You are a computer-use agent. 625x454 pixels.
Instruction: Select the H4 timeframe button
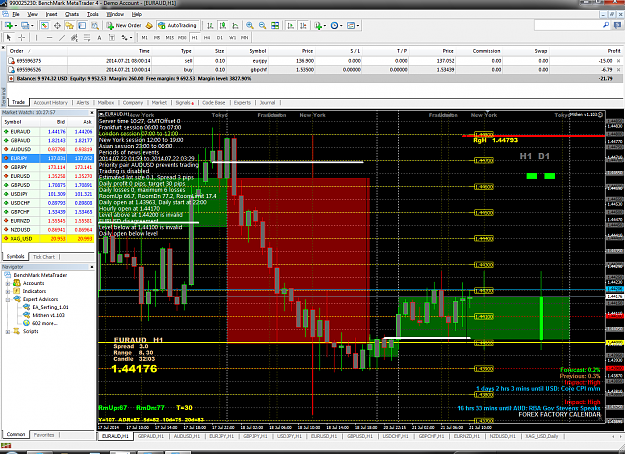click(x=207, y=37)
